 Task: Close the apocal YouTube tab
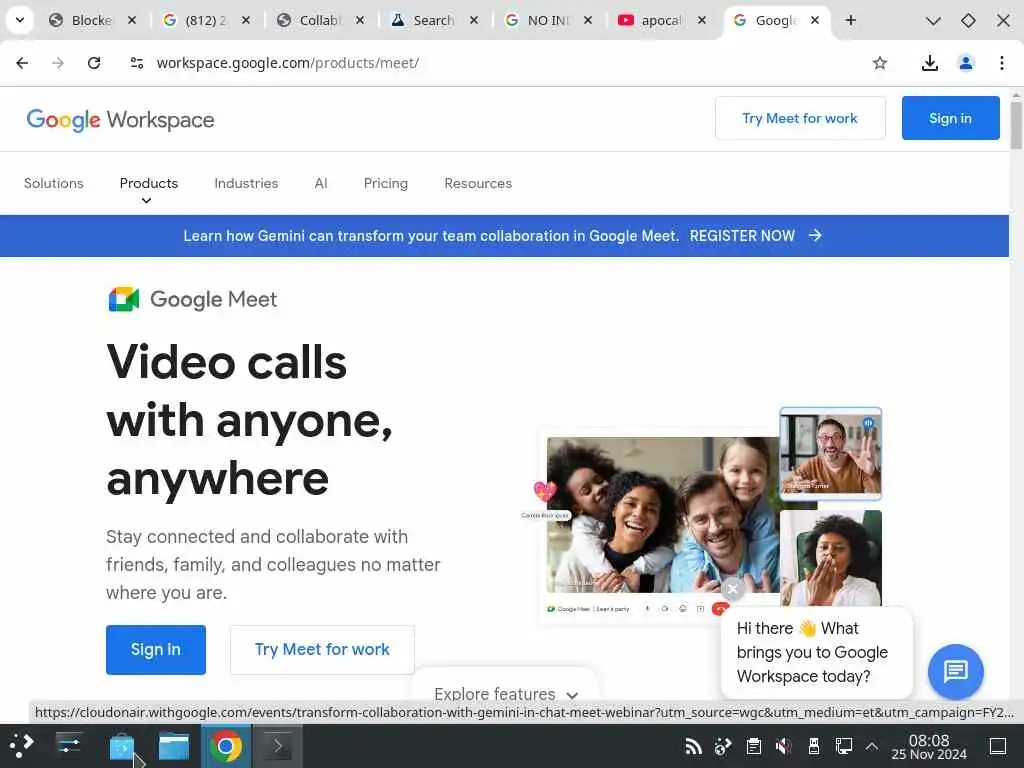(701, 20)
